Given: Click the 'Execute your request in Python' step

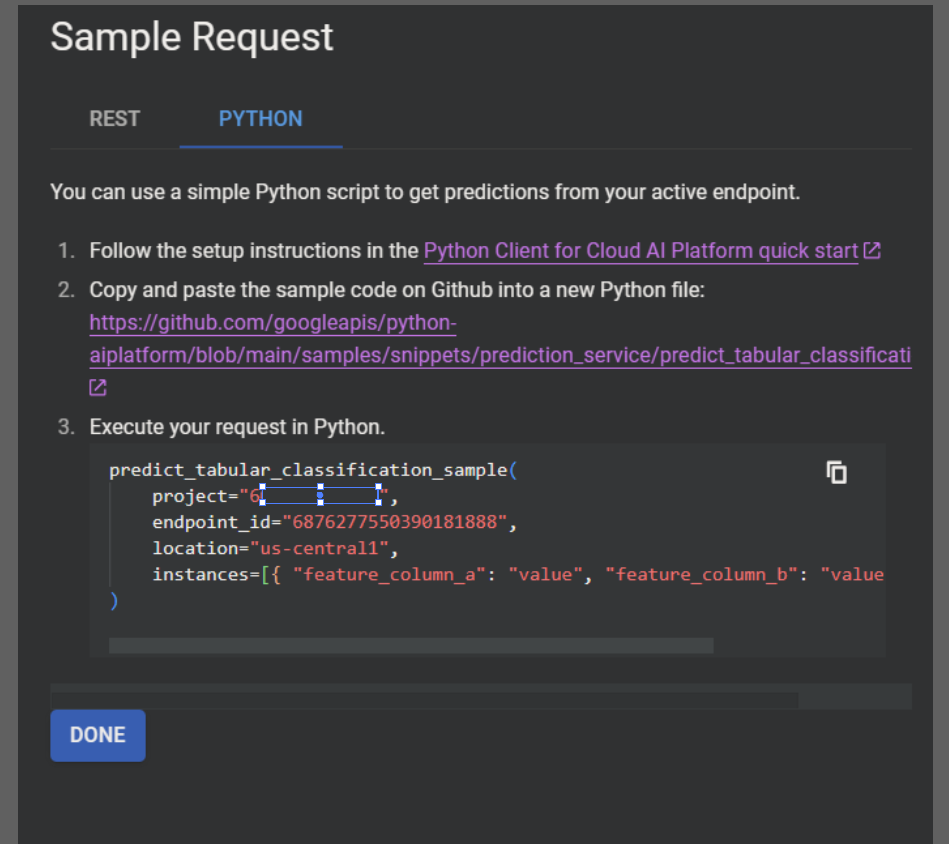Looking at the screenshot, I should point(237,427).
